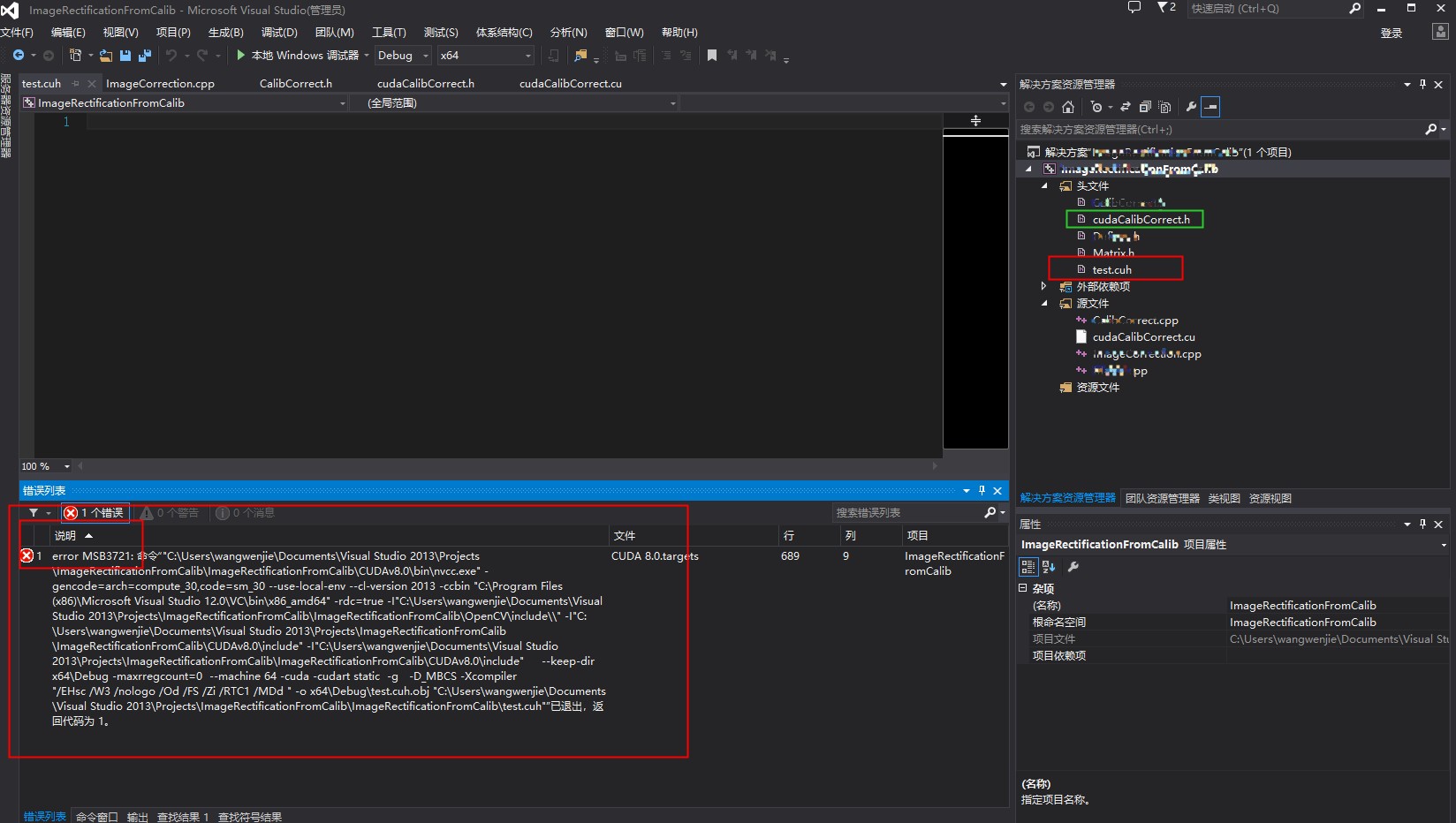Open the 100 % zoom dropdown
The height and width of the screenshot is (823, 1456).
point(46,466)
